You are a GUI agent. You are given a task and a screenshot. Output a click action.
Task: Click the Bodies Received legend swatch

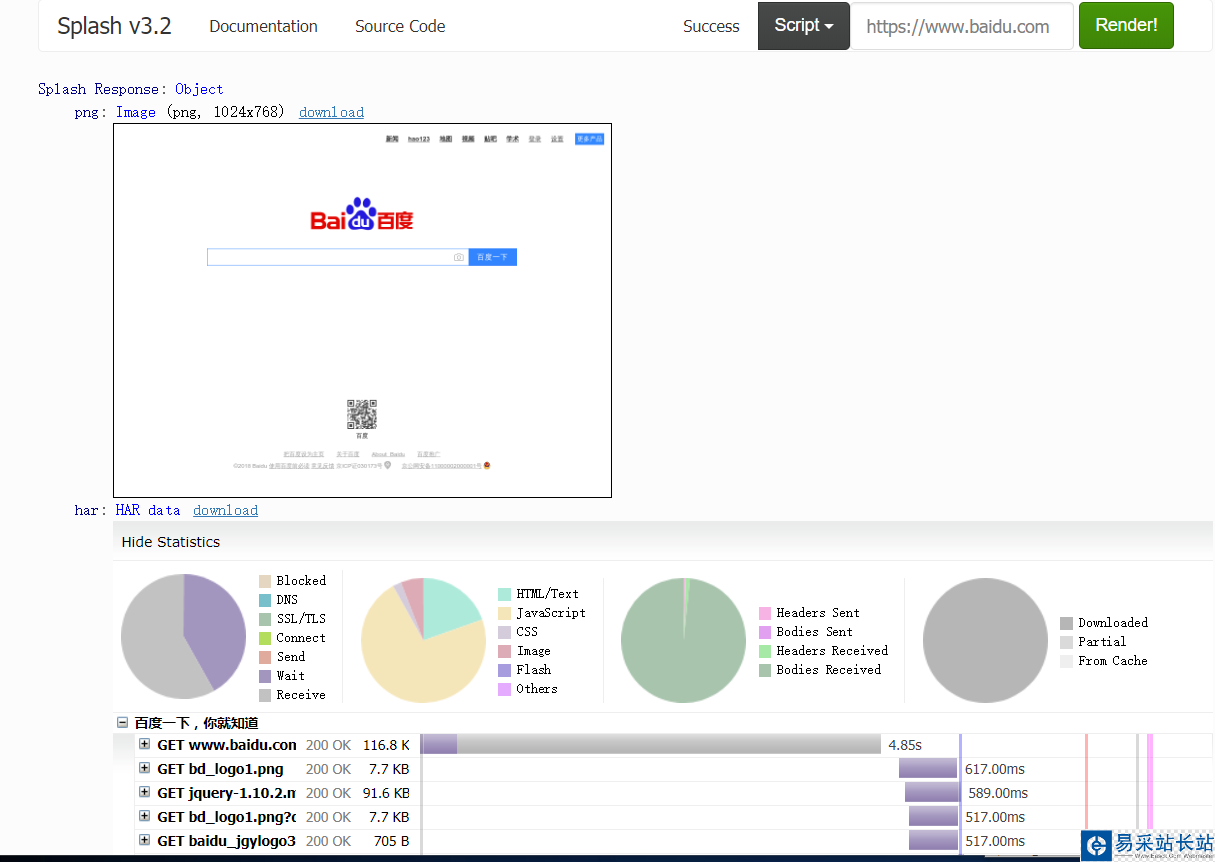pos(766,670)
